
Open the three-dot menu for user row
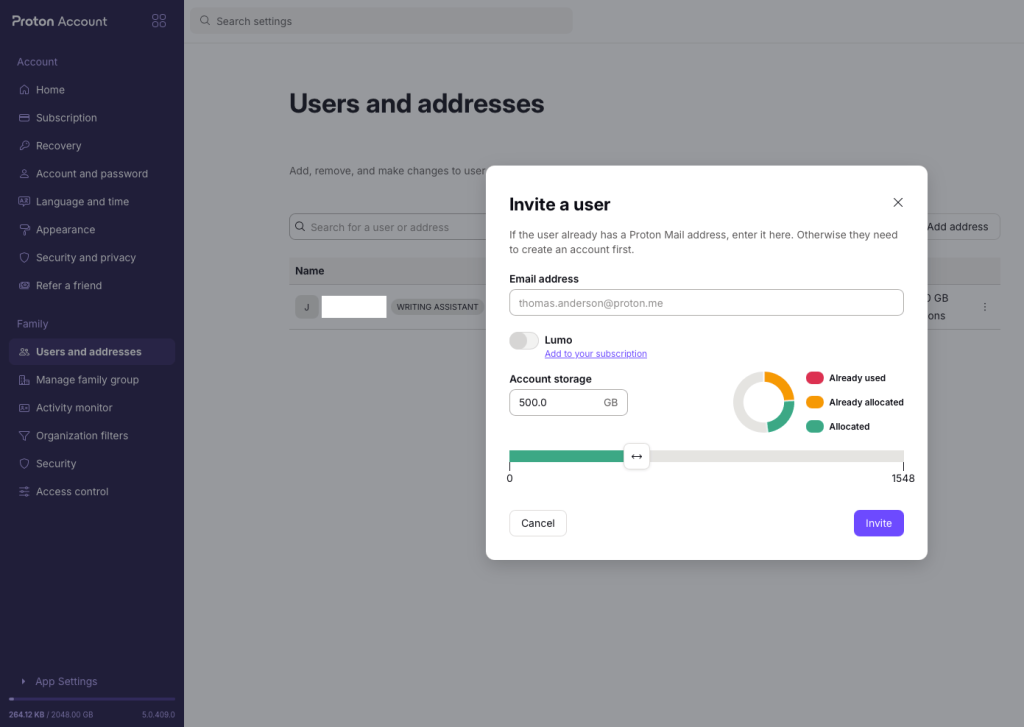(985, 307)
